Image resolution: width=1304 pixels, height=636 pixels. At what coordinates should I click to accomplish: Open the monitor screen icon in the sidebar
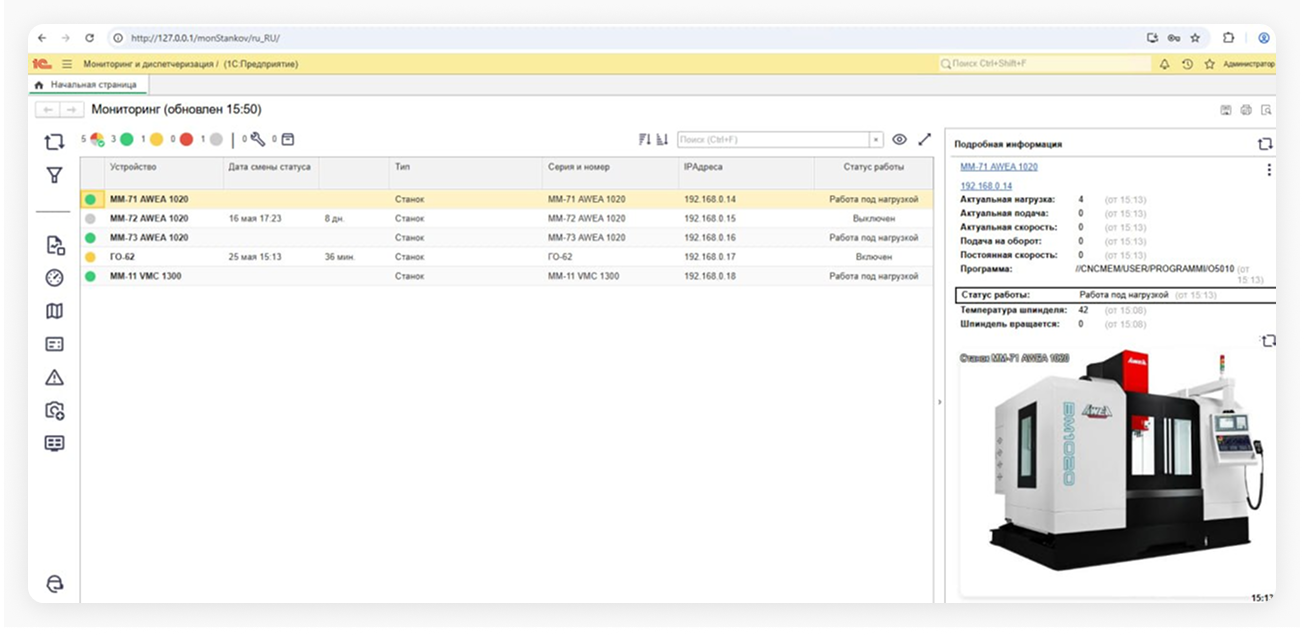pos(55,443)
